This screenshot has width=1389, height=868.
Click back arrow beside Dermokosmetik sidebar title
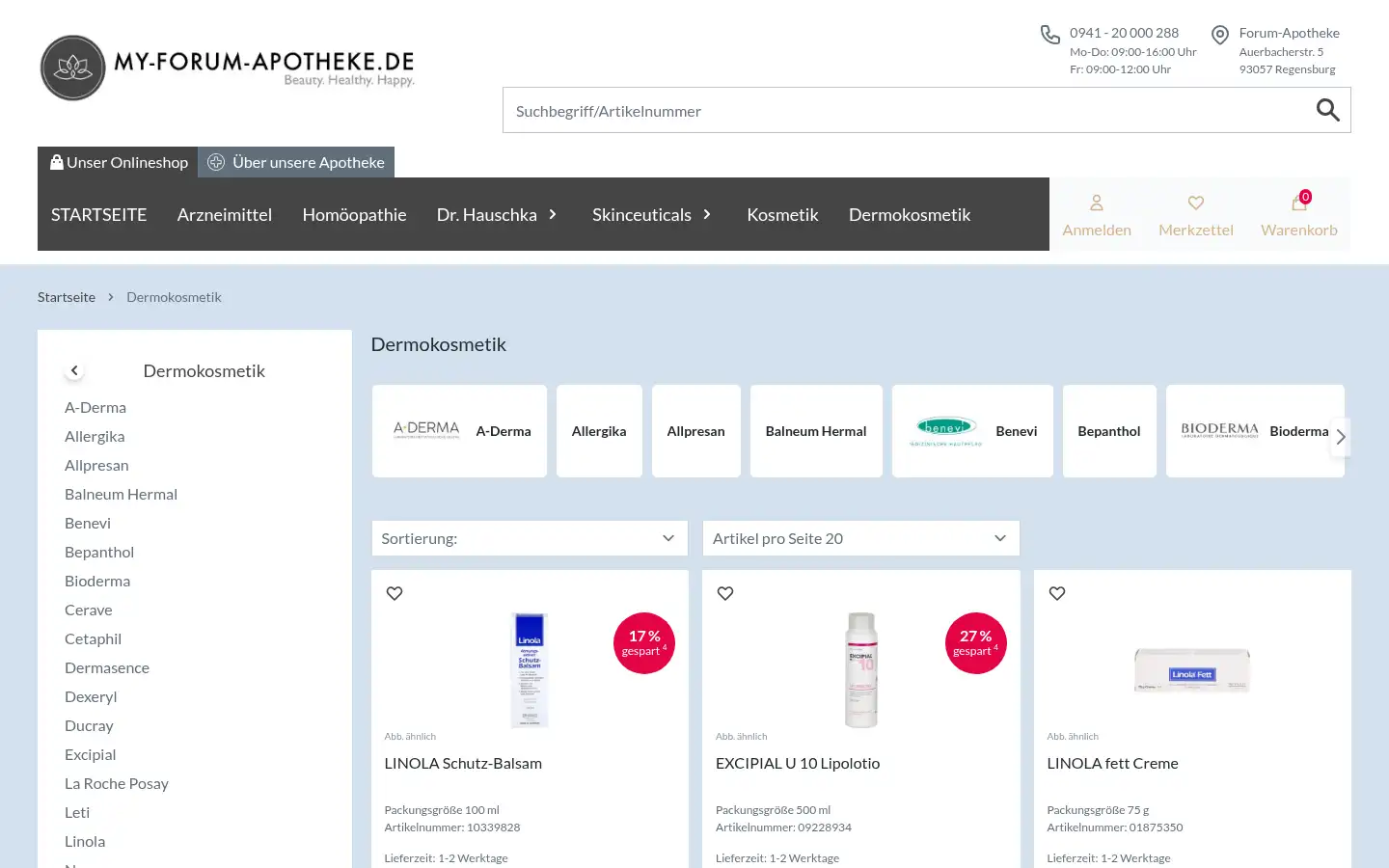point(74,370)
